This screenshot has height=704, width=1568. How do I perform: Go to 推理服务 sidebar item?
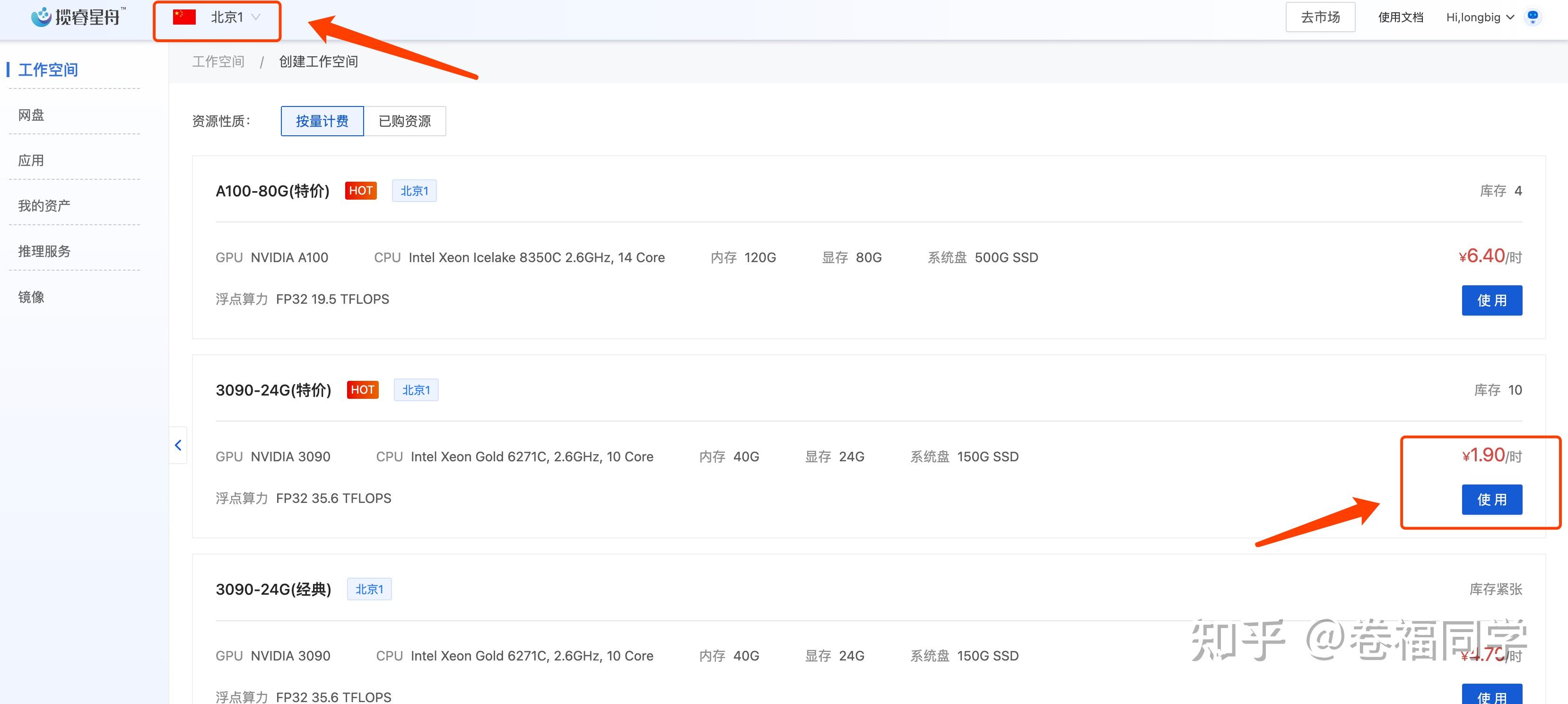pyautogui.click(x=44, y=251)
